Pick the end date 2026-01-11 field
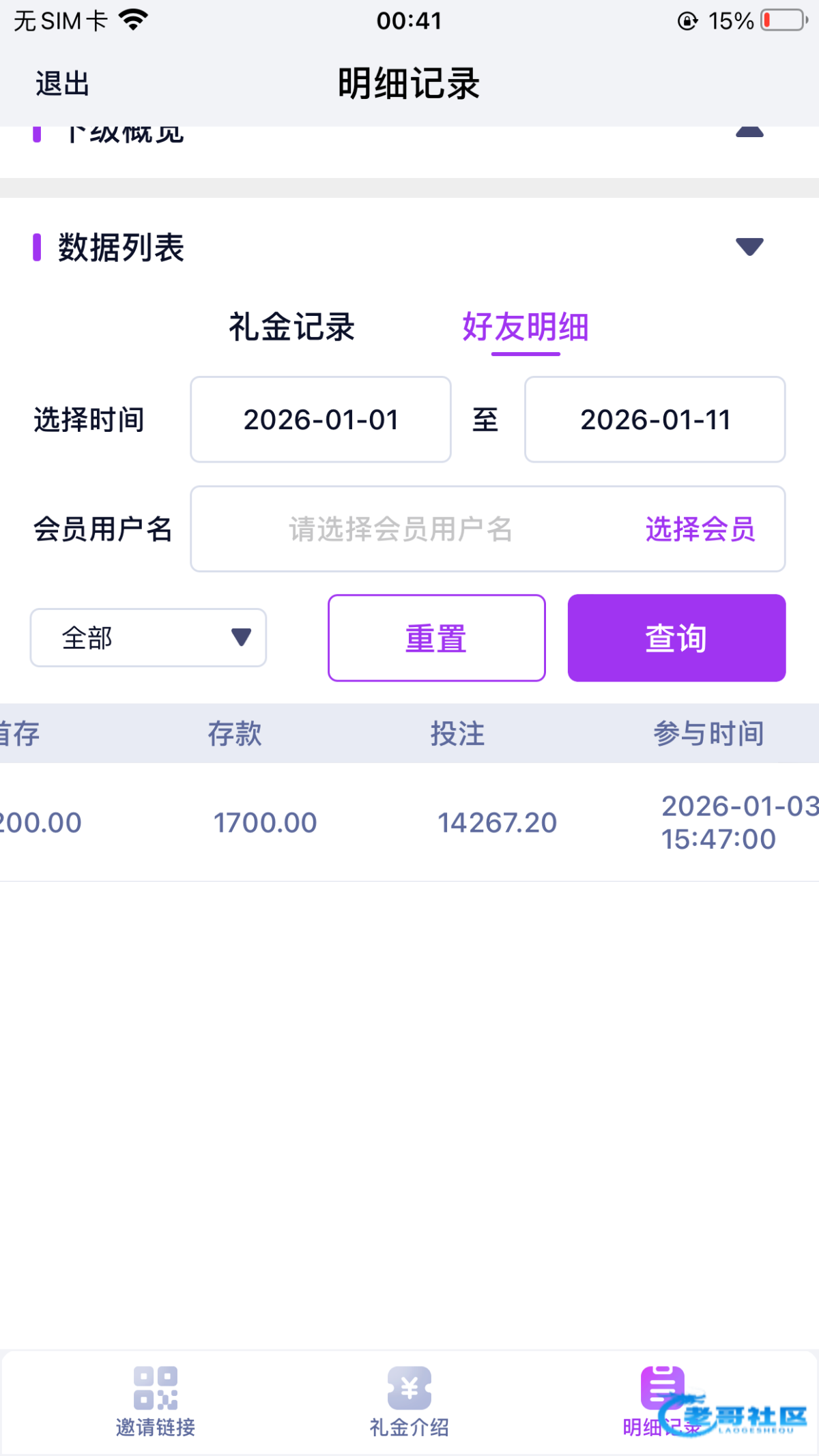819x1456 pixels. (x=655, y=420)
